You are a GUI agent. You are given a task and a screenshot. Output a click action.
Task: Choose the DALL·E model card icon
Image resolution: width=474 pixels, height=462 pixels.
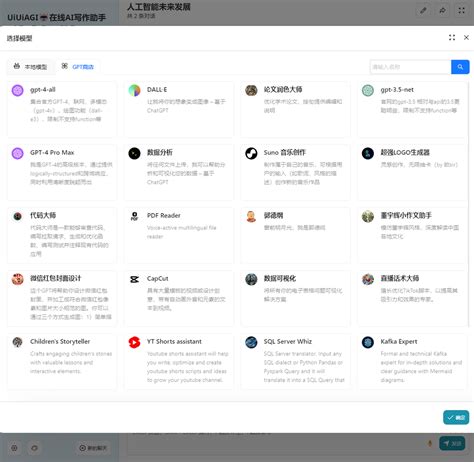134,90
